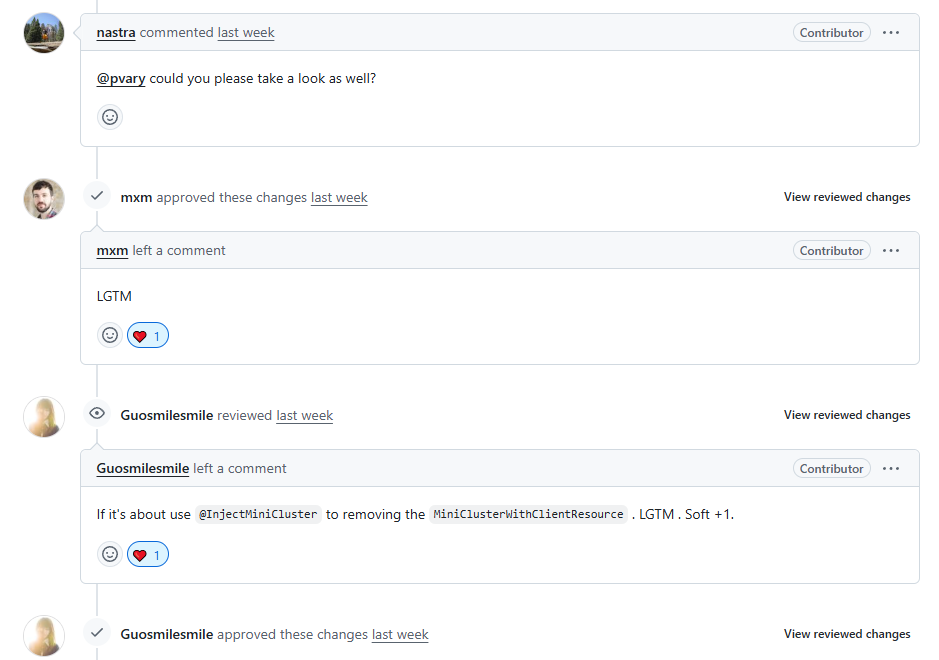Viewport: 939px width, 660px height.
Task: View reviewed changes for Guosmilesmile's approval
Action: pos(847,634)
